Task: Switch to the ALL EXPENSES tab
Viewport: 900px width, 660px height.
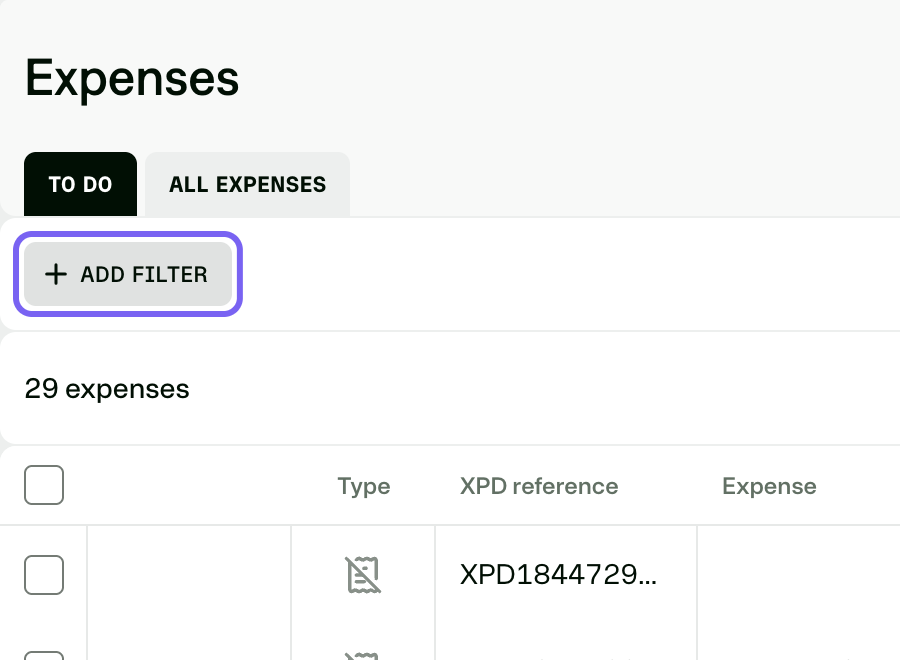Action: click(247, 184)
